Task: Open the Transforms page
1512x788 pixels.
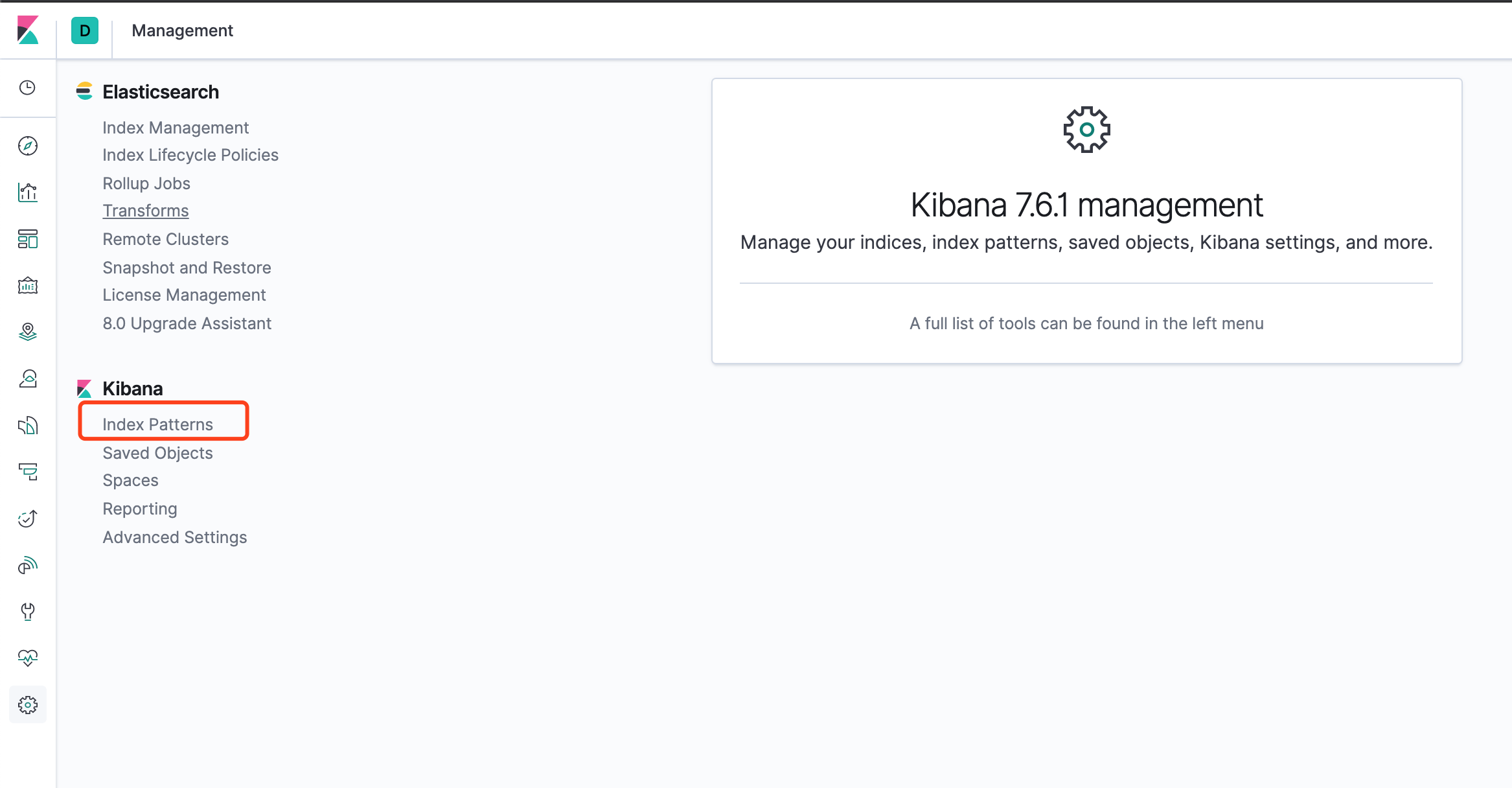Action: (146, 210)
